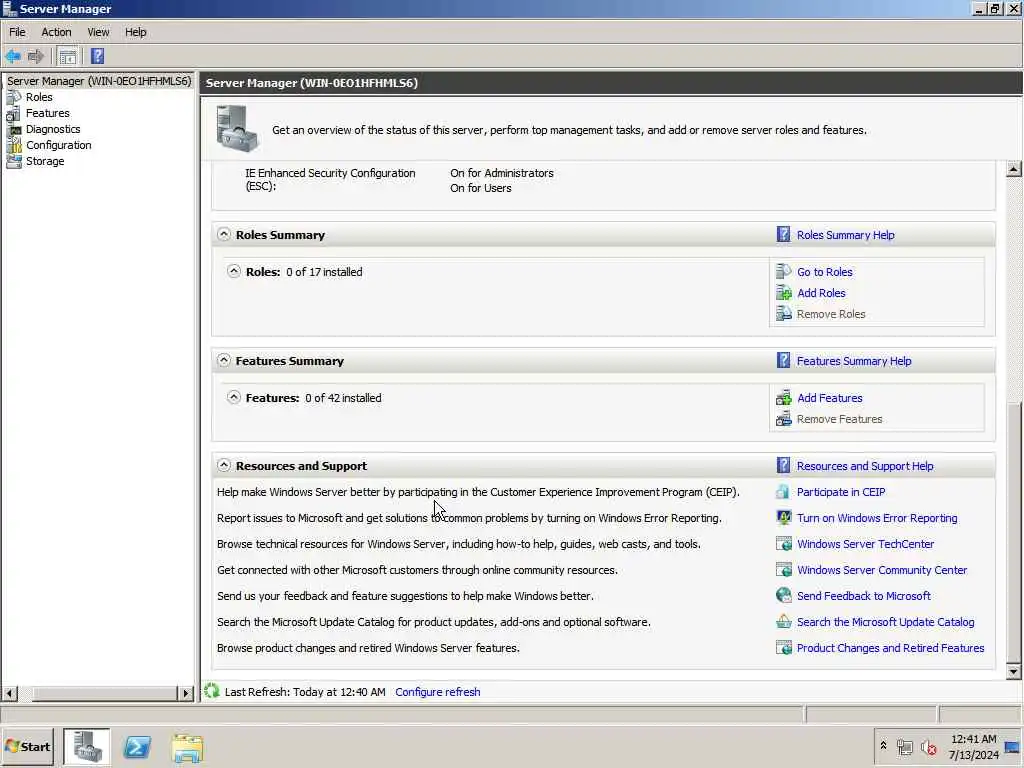Viewport: 1024px width, 768px height.
Task: Open the Help menu
Action: tap(136, 32)
